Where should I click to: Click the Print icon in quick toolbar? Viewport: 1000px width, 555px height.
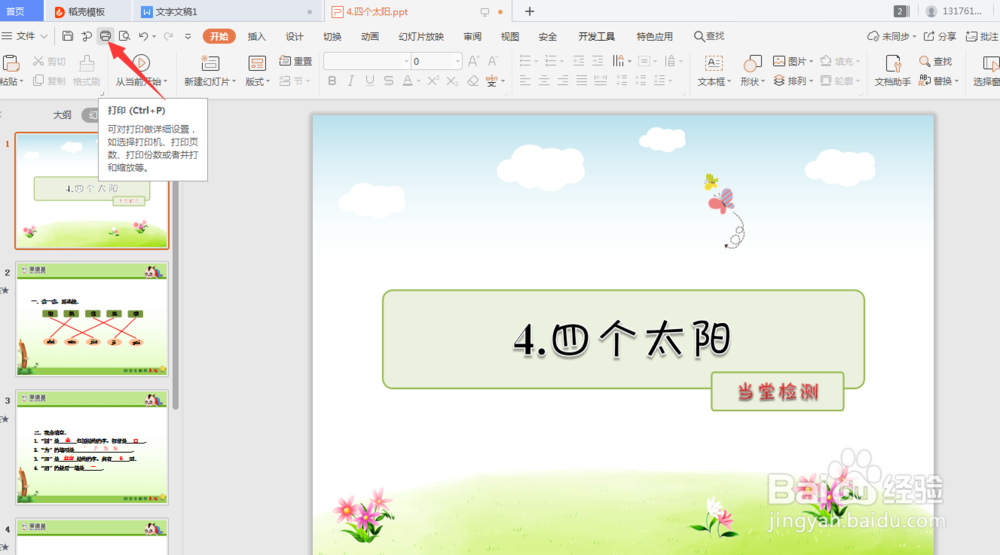(x=105, y=36)
